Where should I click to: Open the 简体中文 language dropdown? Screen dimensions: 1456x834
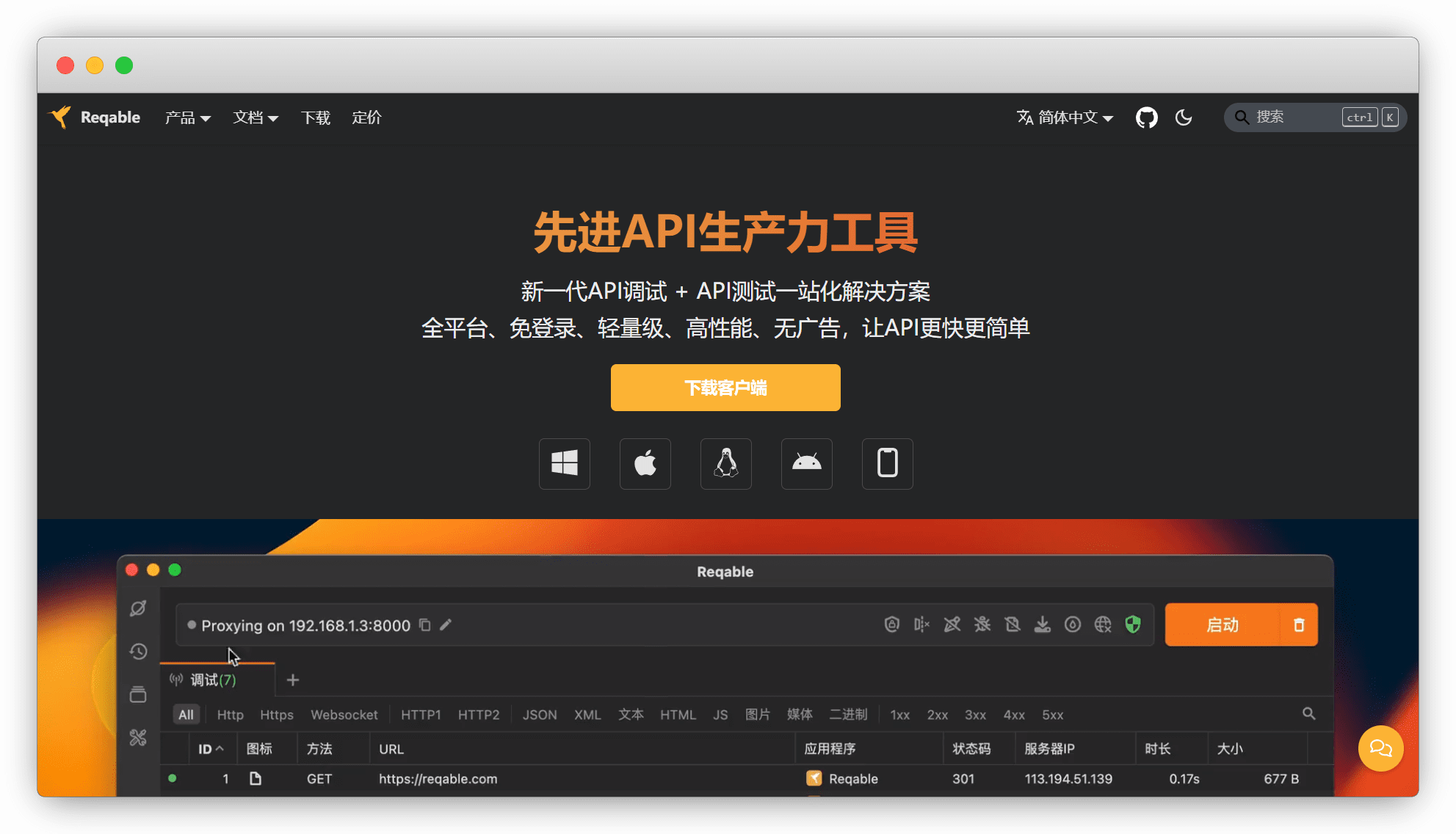click(x=1065, y=117)
